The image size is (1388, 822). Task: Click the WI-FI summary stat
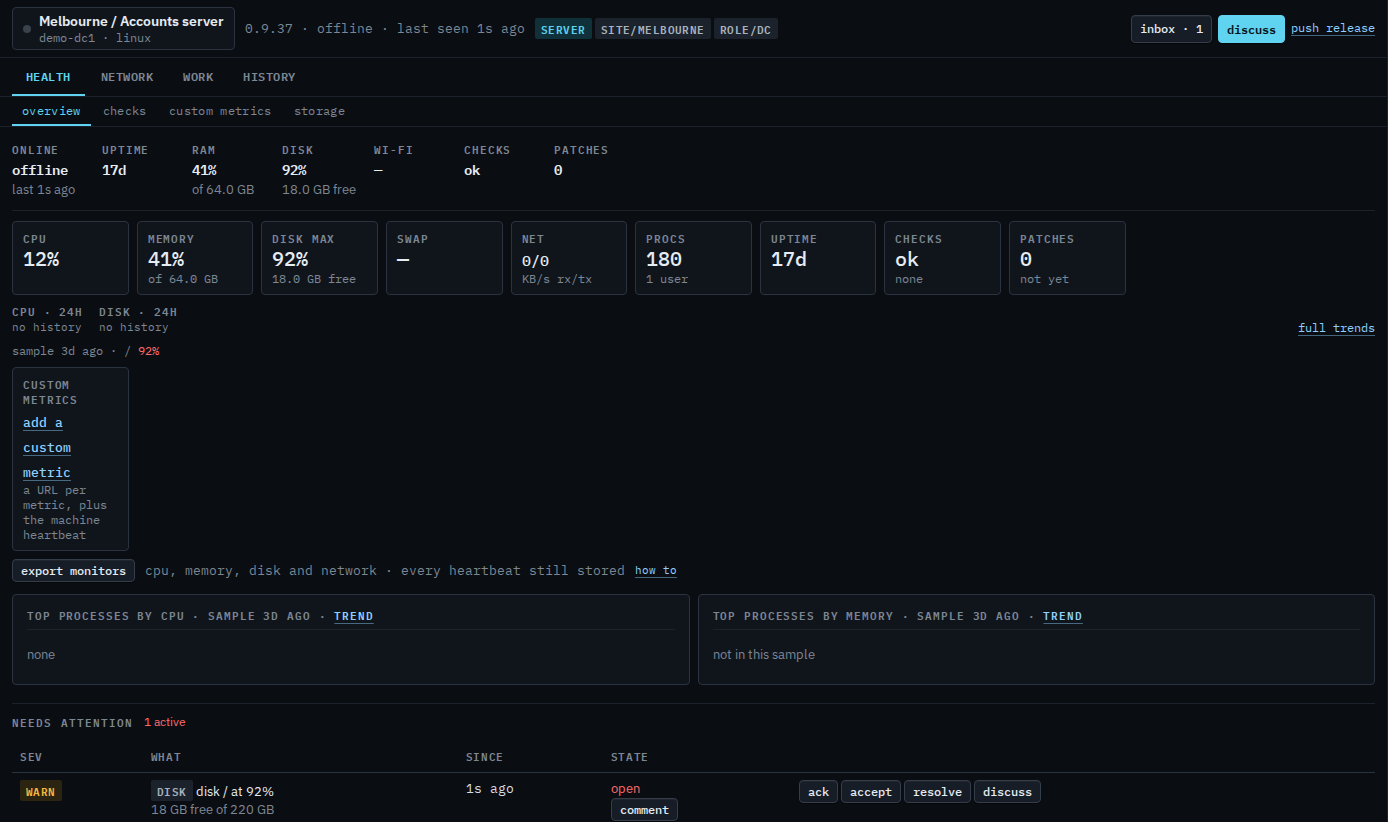click(393, 160)
